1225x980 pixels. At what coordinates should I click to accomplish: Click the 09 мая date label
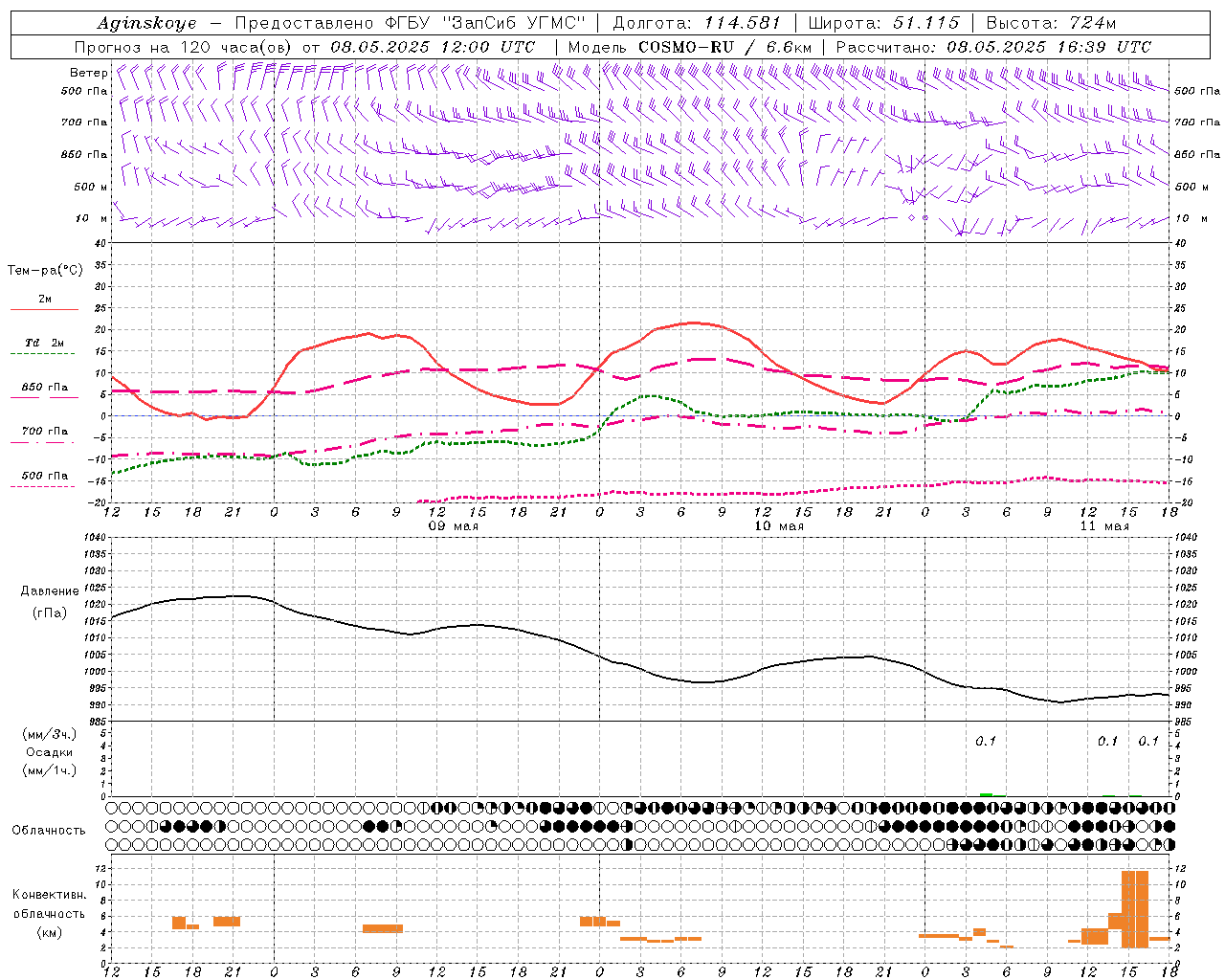[x=454, y=526]
